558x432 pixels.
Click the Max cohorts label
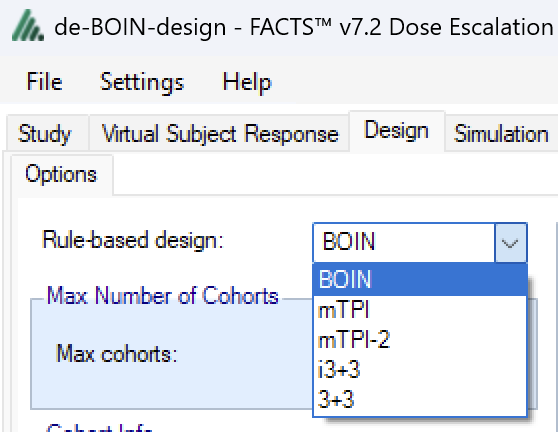117,354
